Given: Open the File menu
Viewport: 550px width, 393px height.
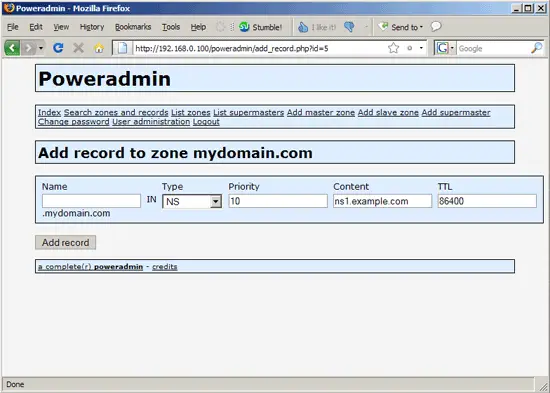Looking at the screenshot, I should (13, 27).
